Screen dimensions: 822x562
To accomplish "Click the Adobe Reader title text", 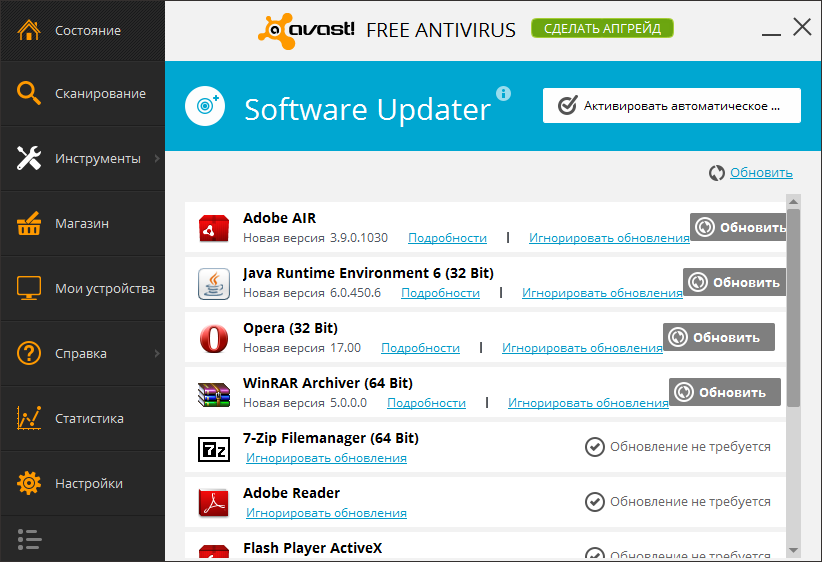I will 291,493.
